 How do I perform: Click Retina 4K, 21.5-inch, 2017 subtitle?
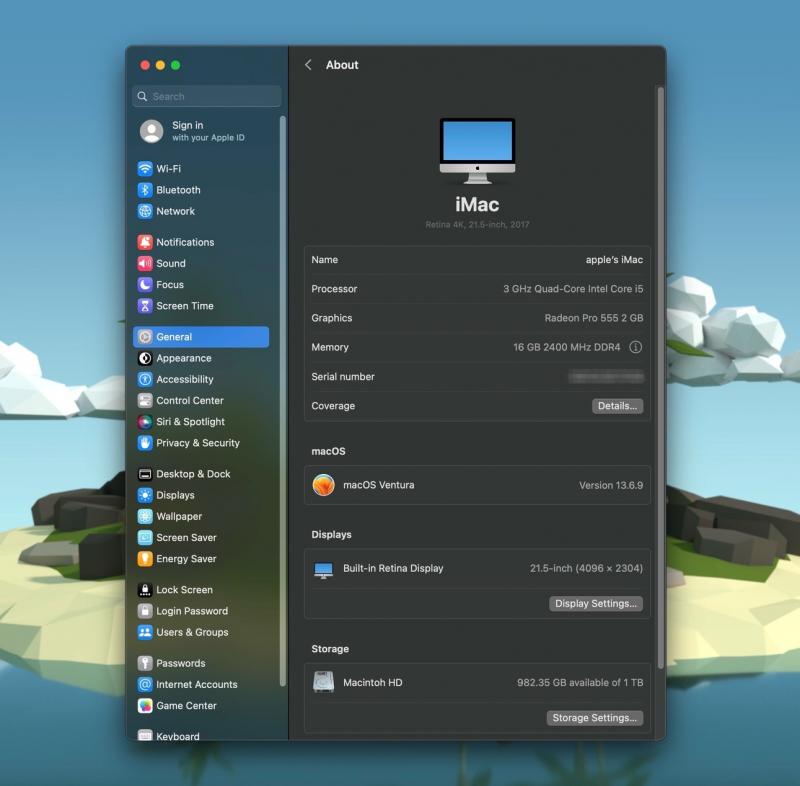point(477,224)
